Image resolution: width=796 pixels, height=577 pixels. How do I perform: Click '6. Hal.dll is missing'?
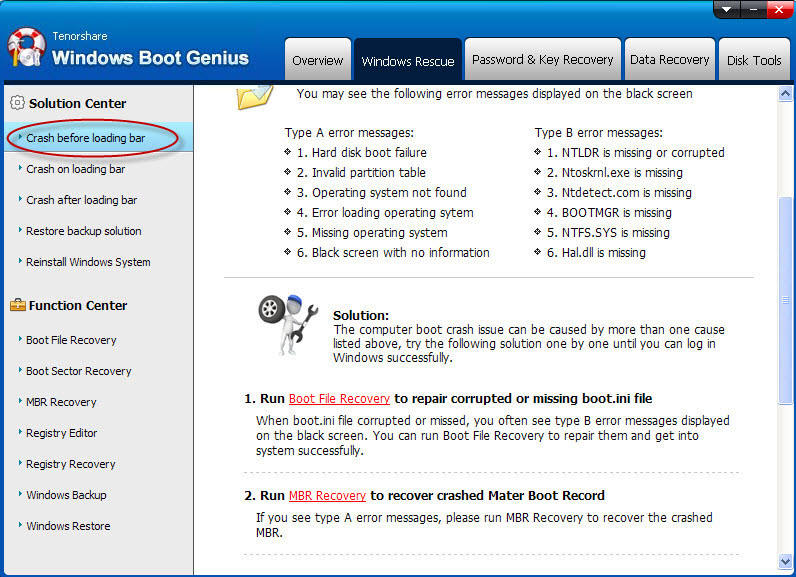[596, 252]
